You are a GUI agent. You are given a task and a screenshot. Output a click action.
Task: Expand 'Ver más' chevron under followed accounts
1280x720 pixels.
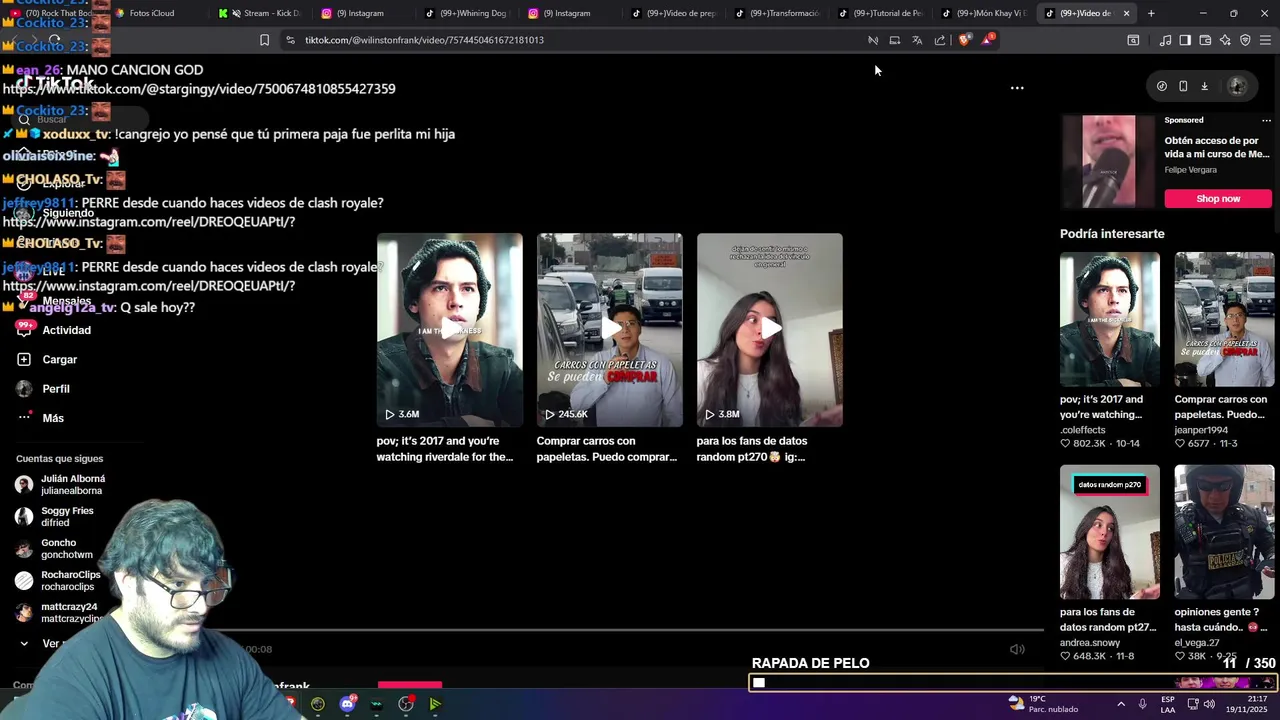click(x=24, y=644)
